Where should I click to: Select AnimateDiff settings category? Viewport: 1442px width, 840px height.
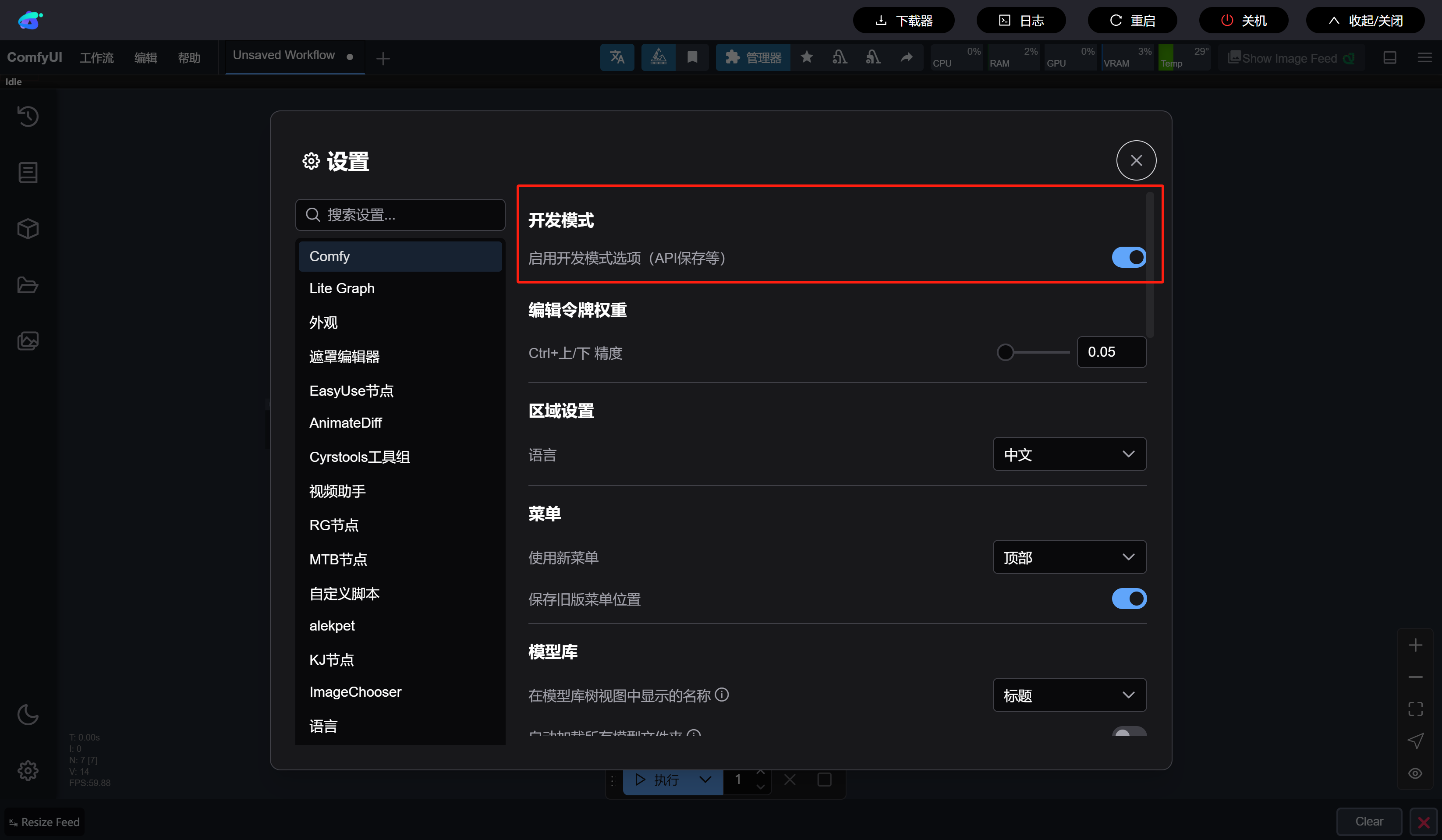click(x=400, y=423)
